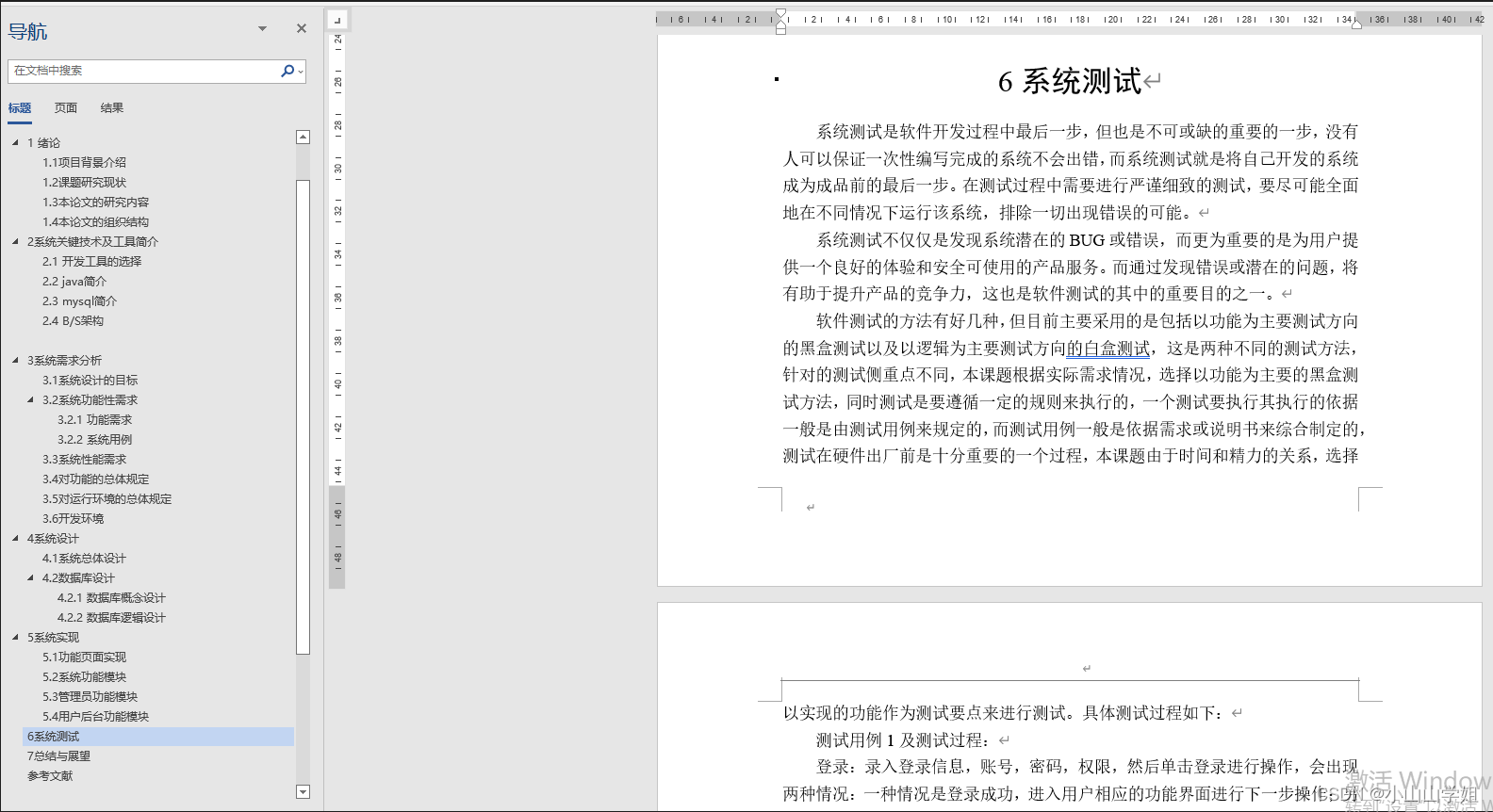
Task: Collapse the 2系统关键技术及工具简介 heading
Action: coord(15,242)
